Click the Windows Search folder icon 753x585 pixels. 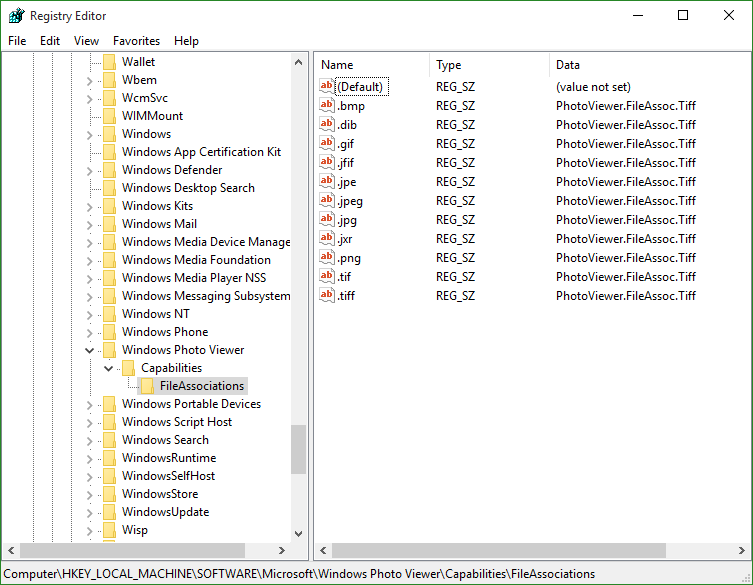pos(109,440)
